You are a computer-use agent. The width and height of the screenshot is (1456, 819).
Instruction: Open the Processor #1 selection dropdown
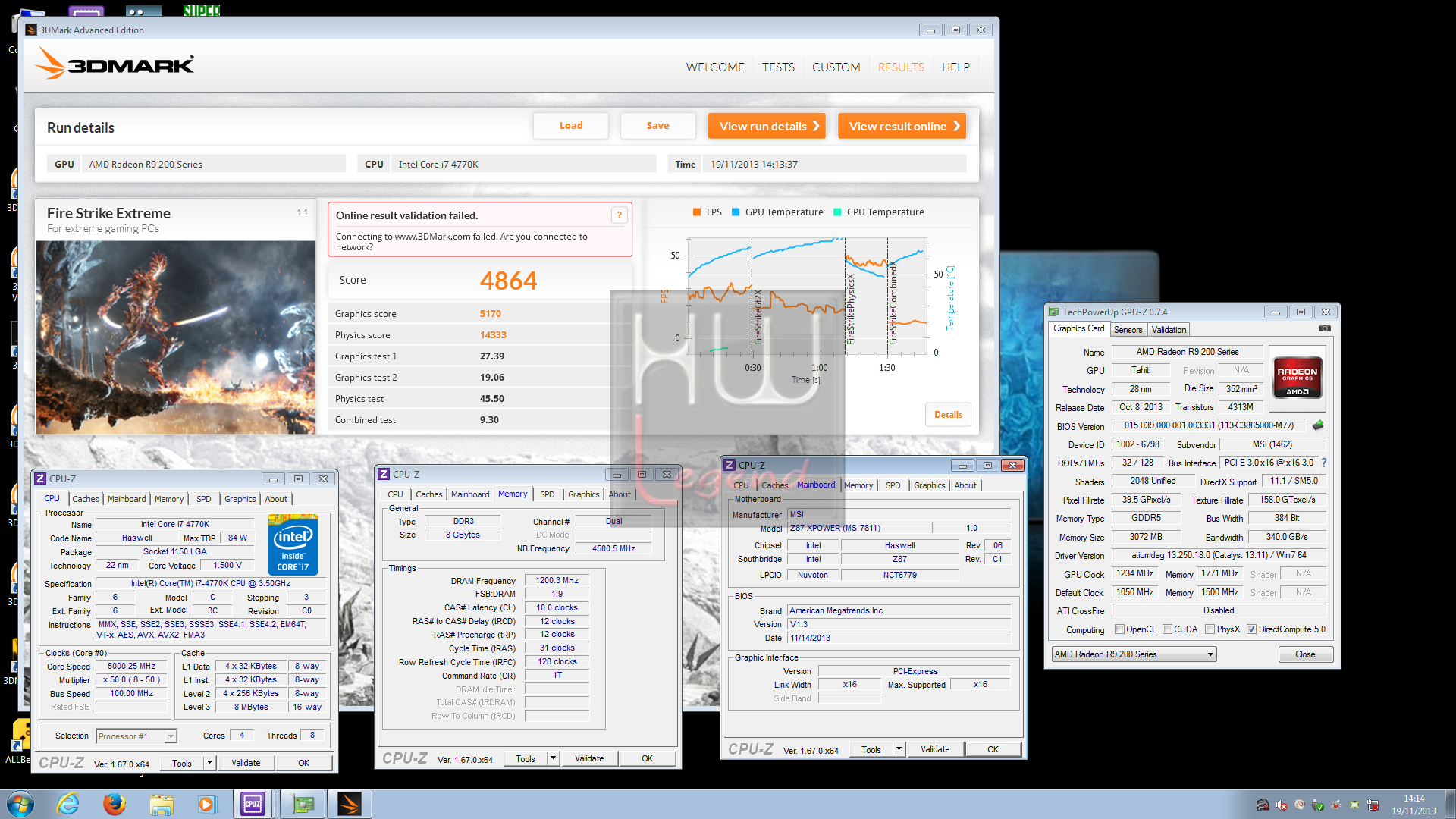[136, 736]
